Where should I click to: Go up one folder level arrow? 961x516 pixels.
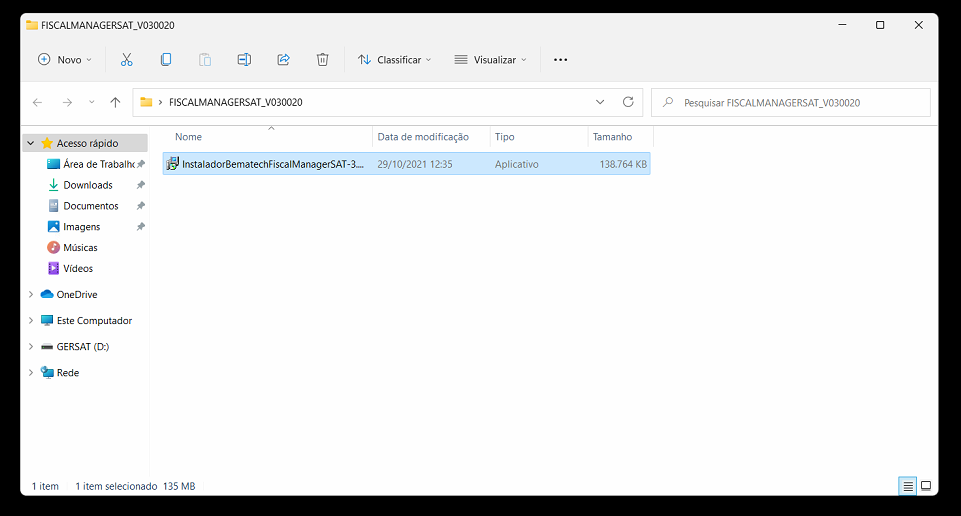[115, 102]
